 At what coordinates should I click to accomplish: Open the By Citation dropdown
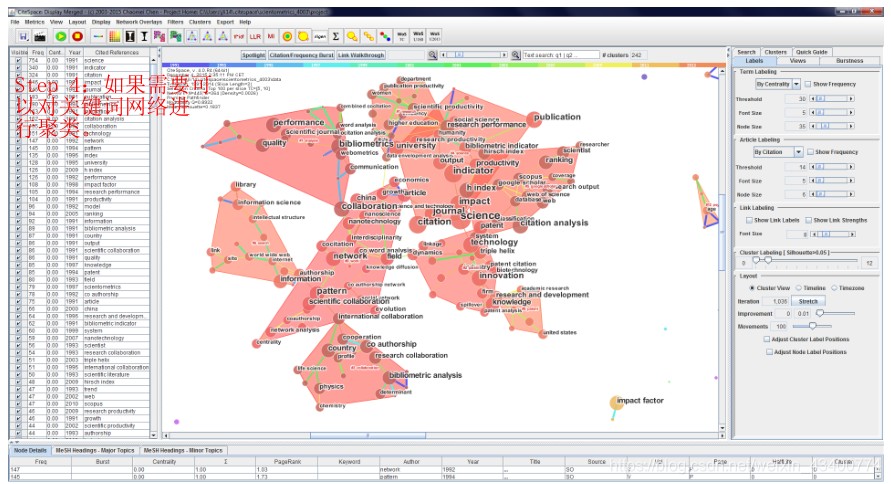tap(798, 152)
